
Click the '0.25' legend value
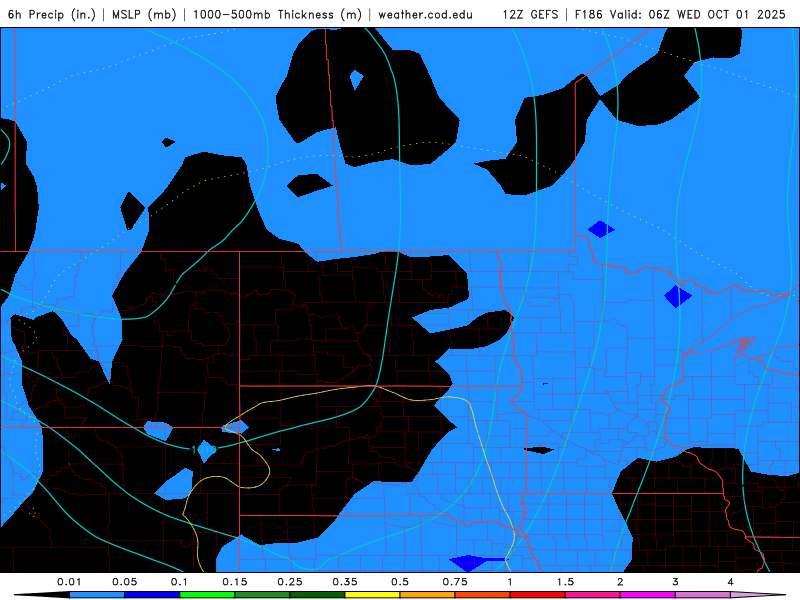click(x=290, y=582)
